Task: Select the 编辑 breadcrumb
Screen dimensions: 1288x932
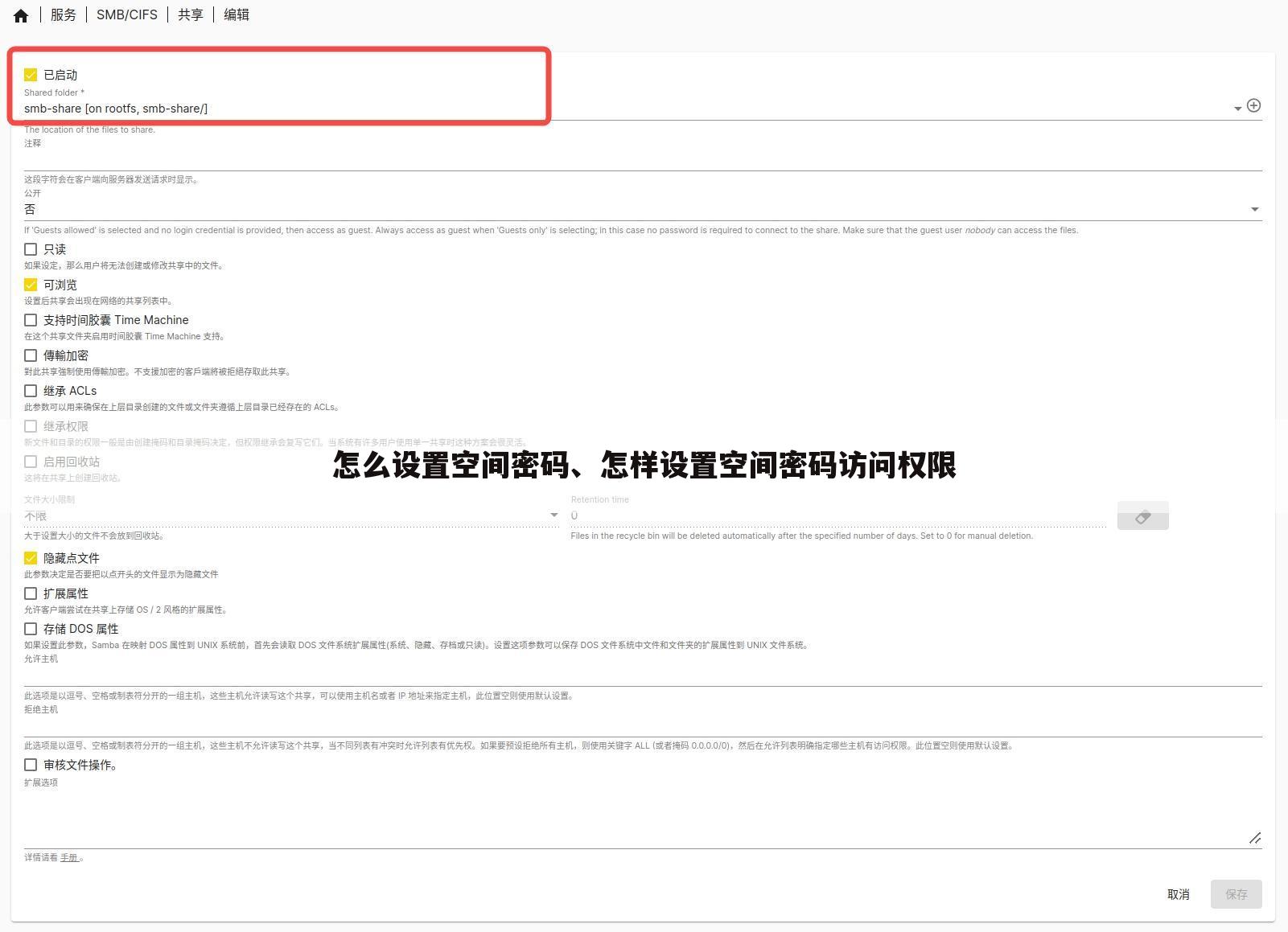Action: tap(237, 14)
